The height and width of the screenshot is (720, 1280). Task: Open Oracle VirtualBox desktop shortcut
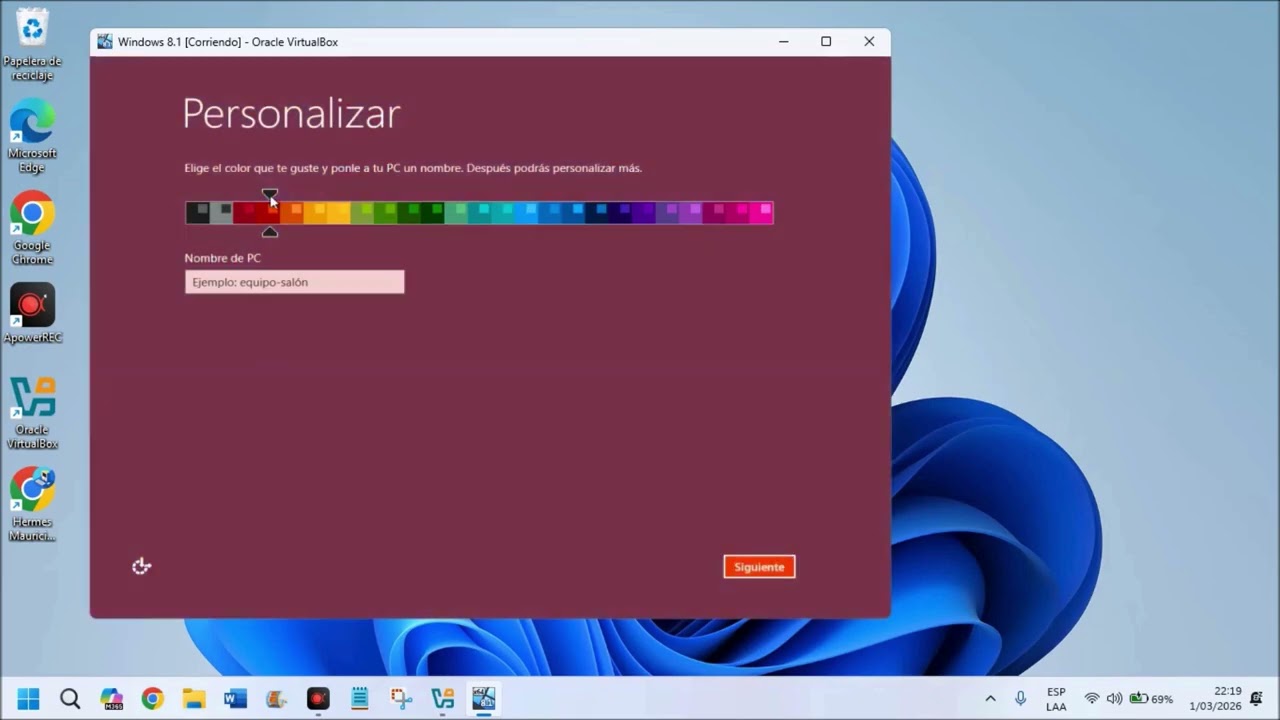32,413
